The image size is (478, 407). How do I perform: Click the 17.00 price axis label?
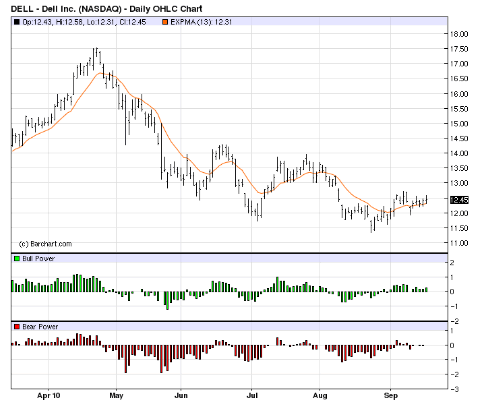459,64
